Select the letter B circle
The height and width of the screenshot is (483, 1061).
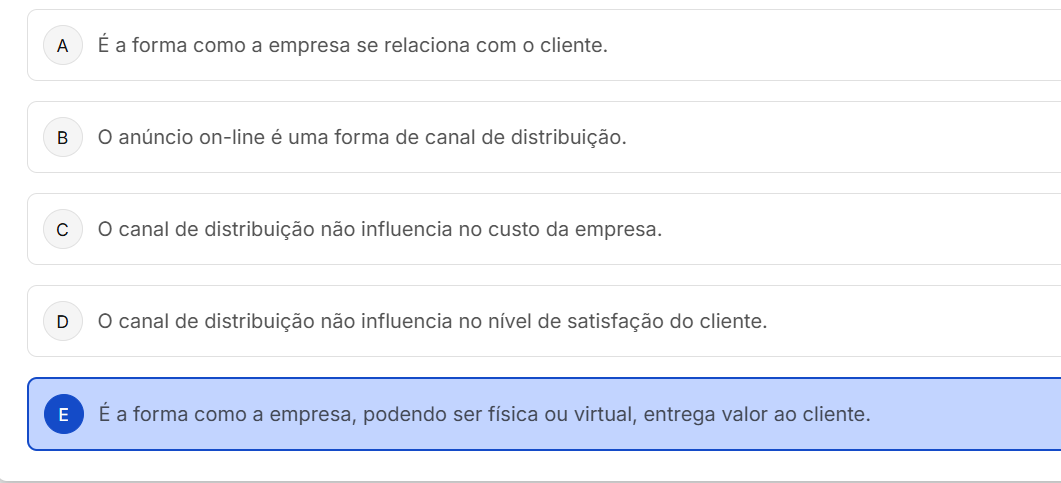63,138
